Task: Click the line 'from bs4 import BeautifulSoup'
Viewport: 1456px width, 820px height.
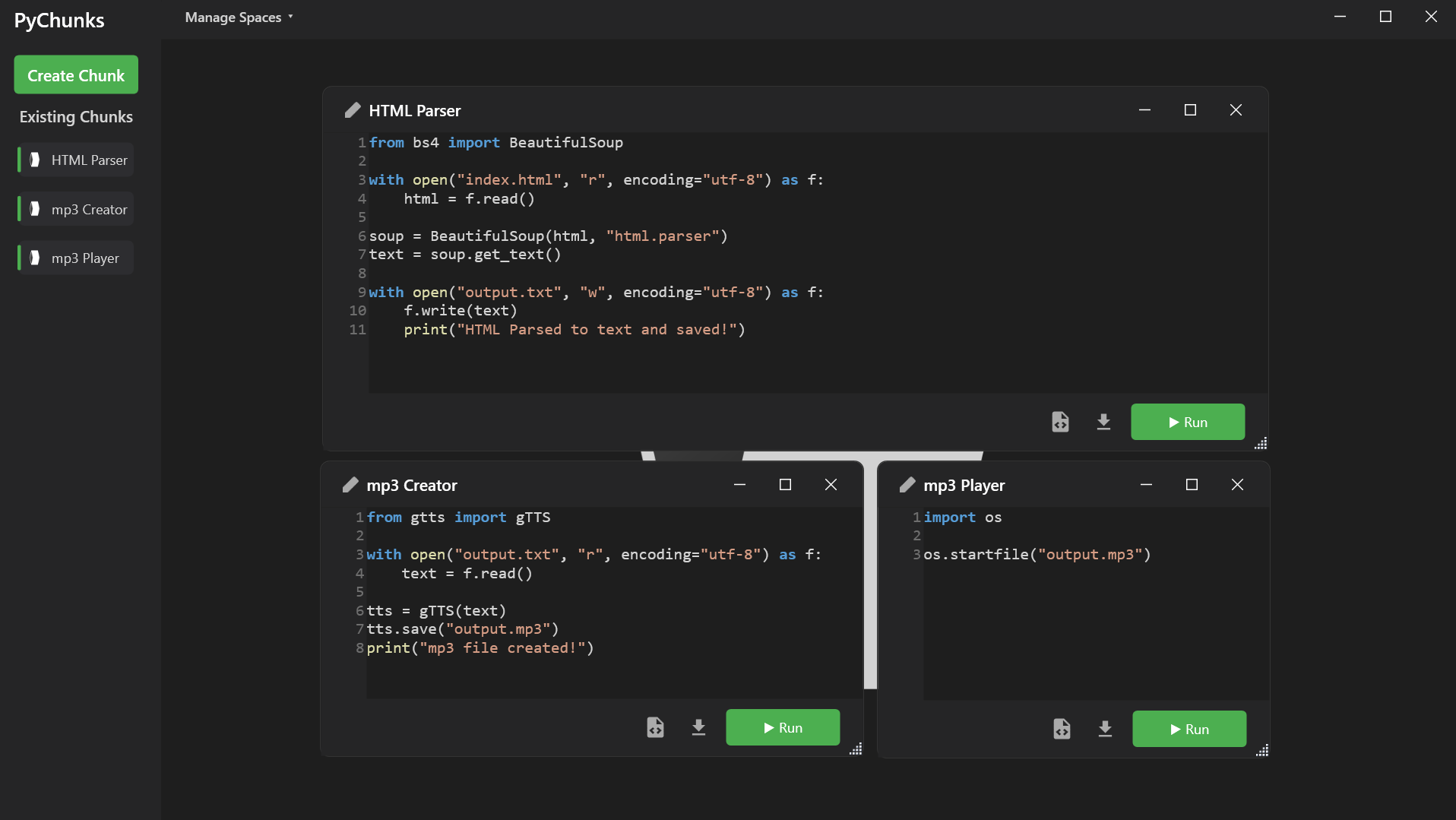Action: coord(496,142)
